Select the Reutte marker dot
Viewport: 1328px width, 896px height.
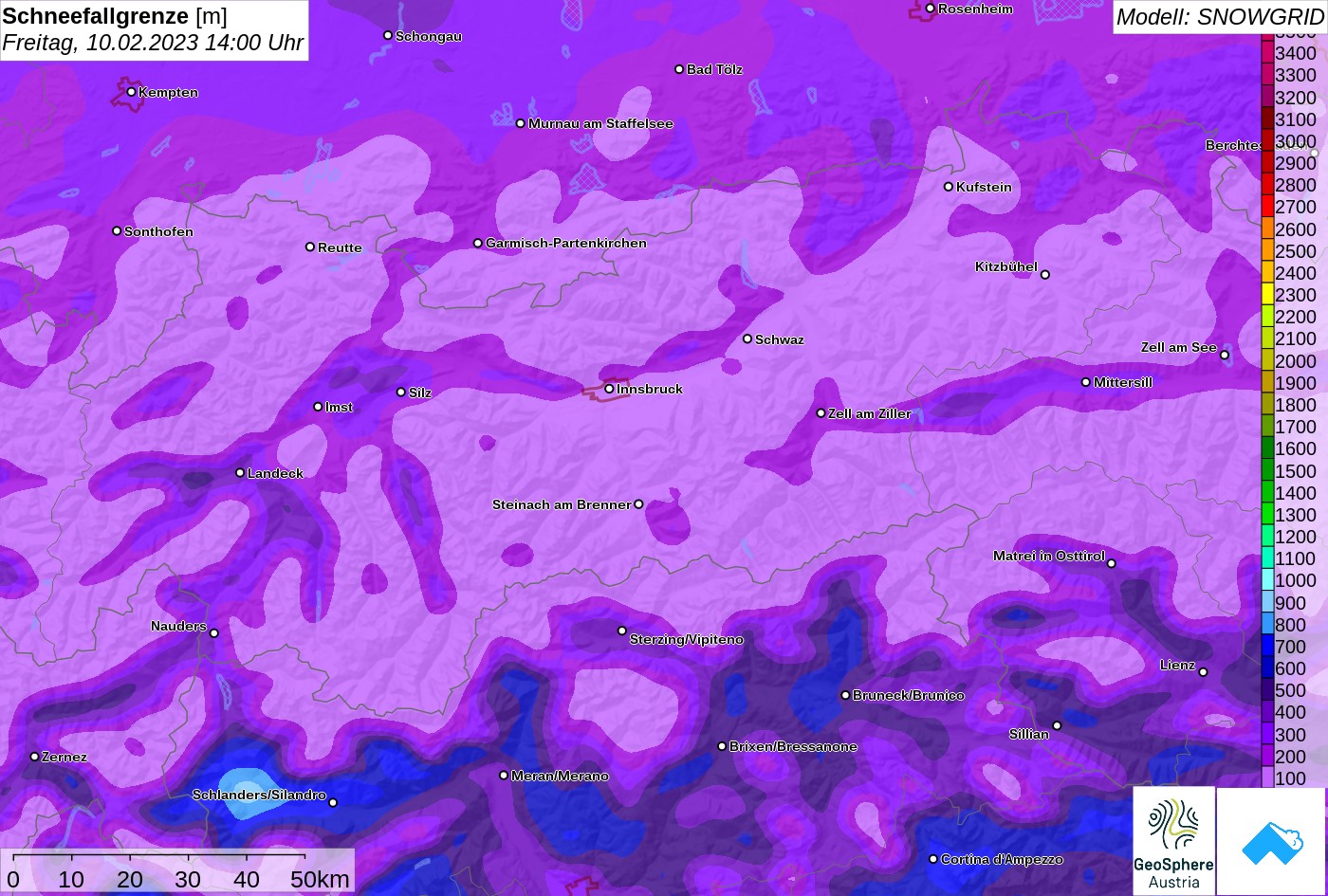310,247
